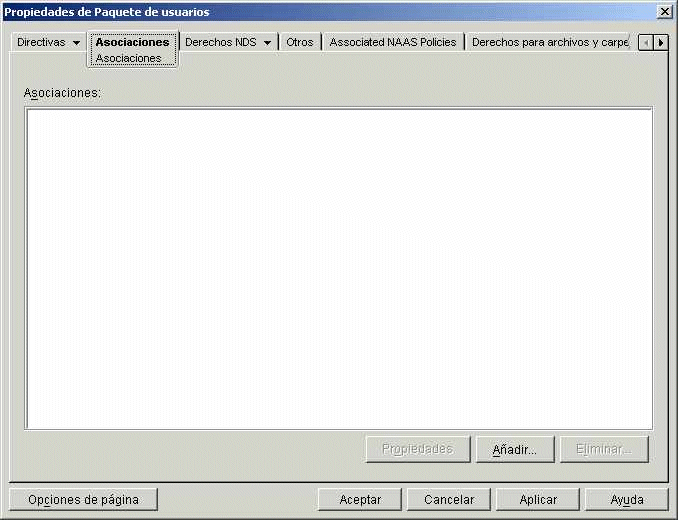This screenshot has height=520, width=678.
Task: Expand the Directivas tab dropdown arrow
Action: 77,43
